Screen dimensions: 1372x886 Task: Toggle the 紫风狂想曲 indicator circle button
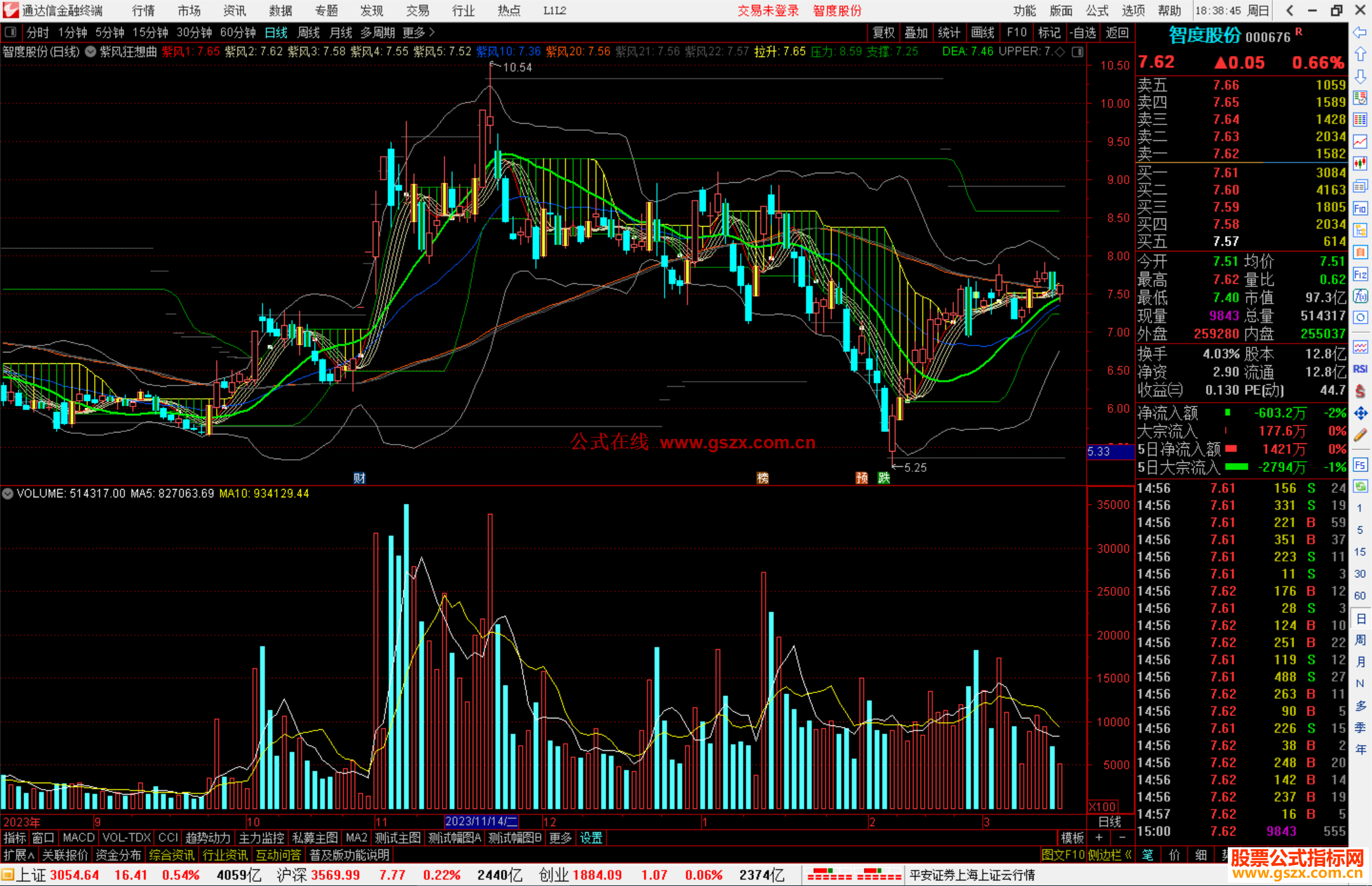pyautogui.click(x=91, y=51)
